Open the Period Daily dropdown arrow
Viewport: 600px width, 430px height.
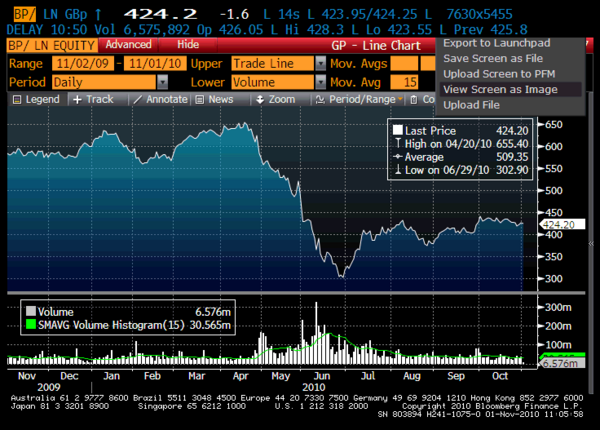click(x=163, y=82)
